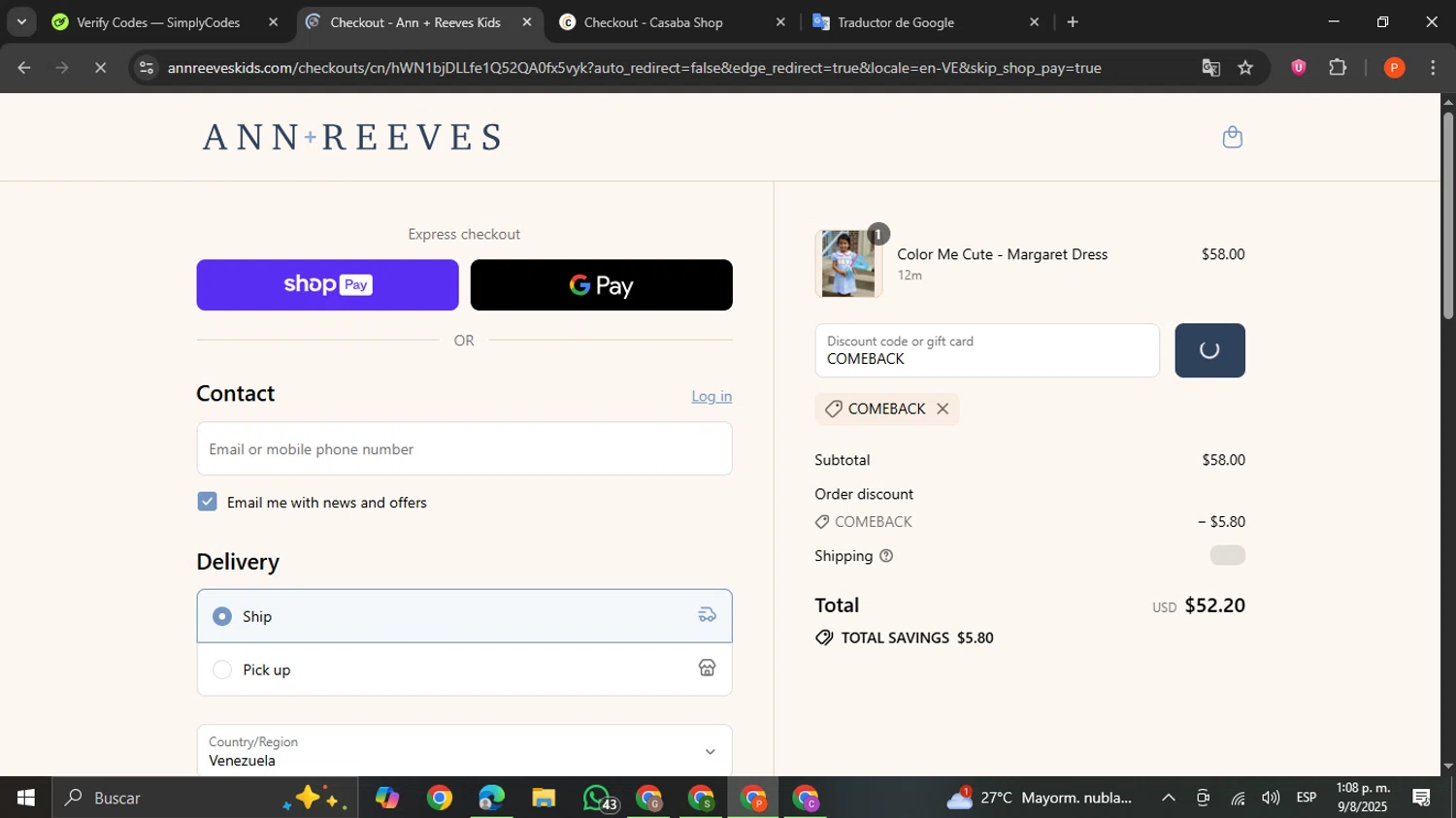This screenshot has width=1456, height=818.
Task: Open File Explorer from the taskbar
Action: pos(544,798)
